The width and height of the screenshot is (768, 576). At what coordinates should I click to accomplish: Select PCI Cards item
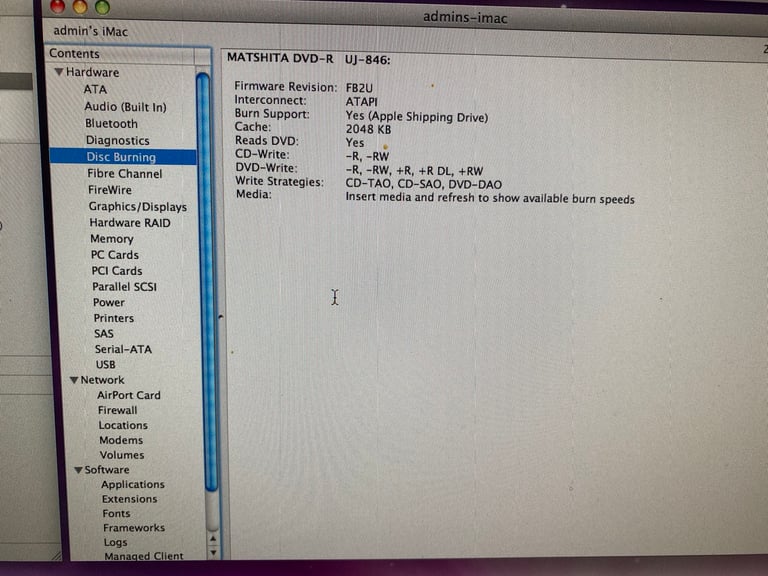click(117, 271)
